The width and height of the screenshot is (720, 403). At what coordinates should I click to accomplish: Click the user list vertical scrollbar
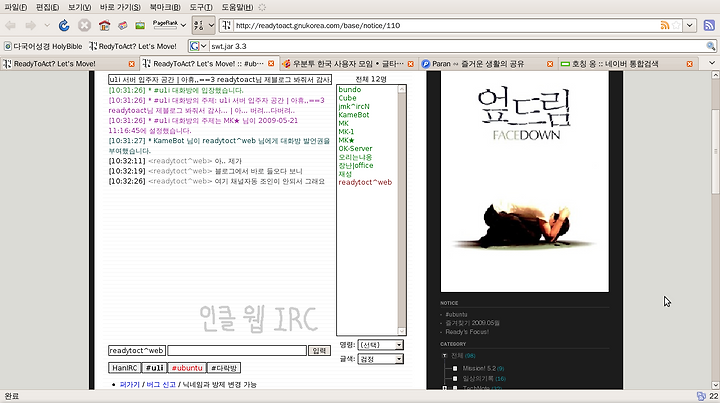pyautogui.click(x=402, y=210)
